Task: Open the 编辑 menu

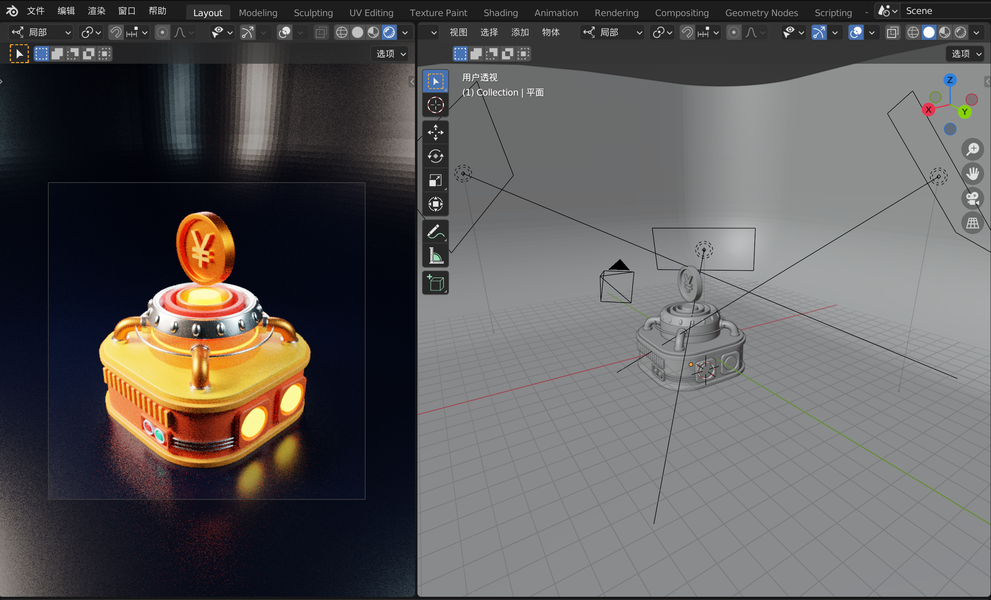Action: (66, 11)
